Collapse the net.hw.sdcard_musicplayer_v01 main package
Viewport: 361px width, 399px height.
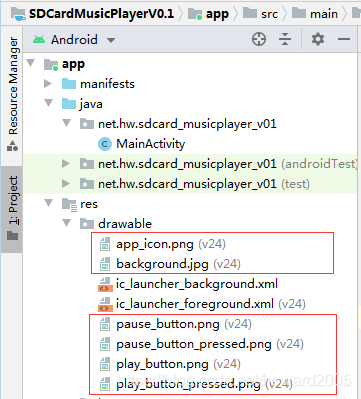coord(67,123)
